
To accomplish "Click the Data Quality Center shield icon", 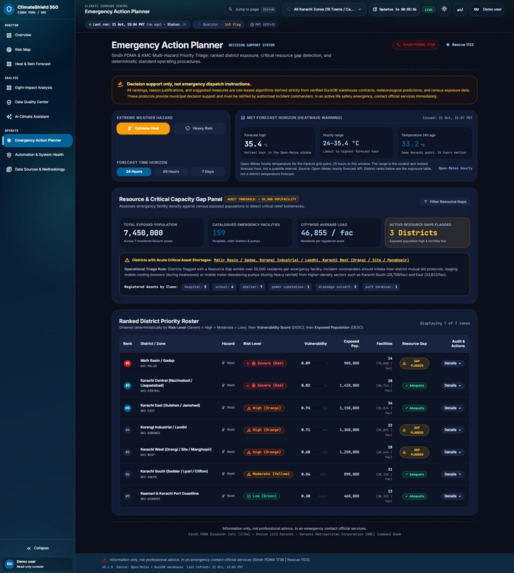I will click(x=9, y=102).
